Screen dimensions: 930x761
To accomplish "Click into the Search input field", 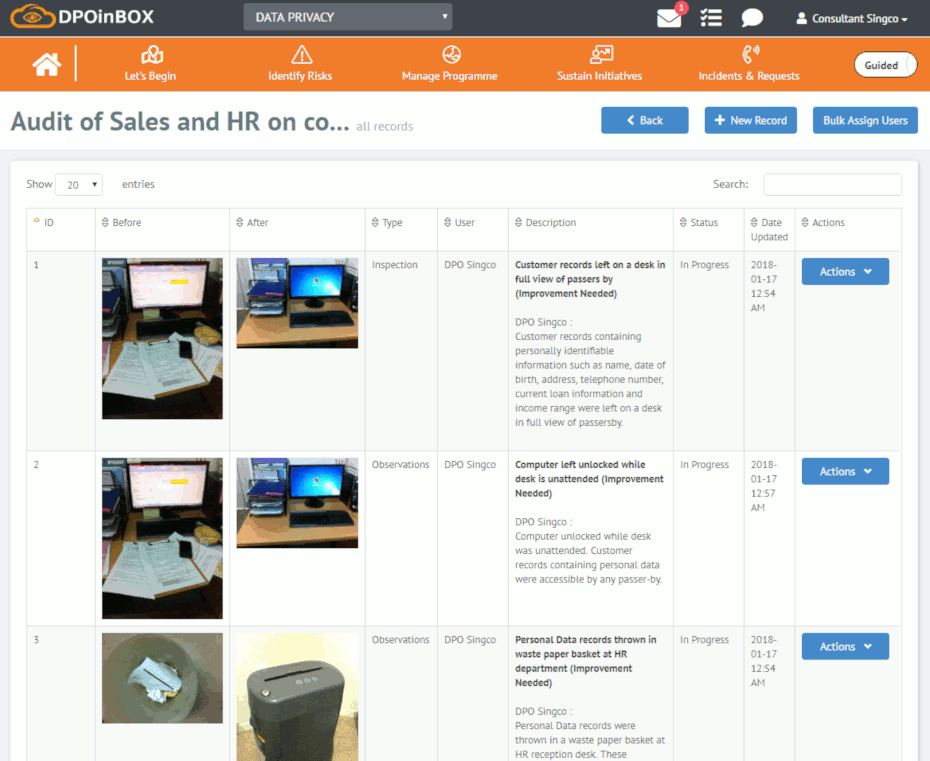I will 832,185.
